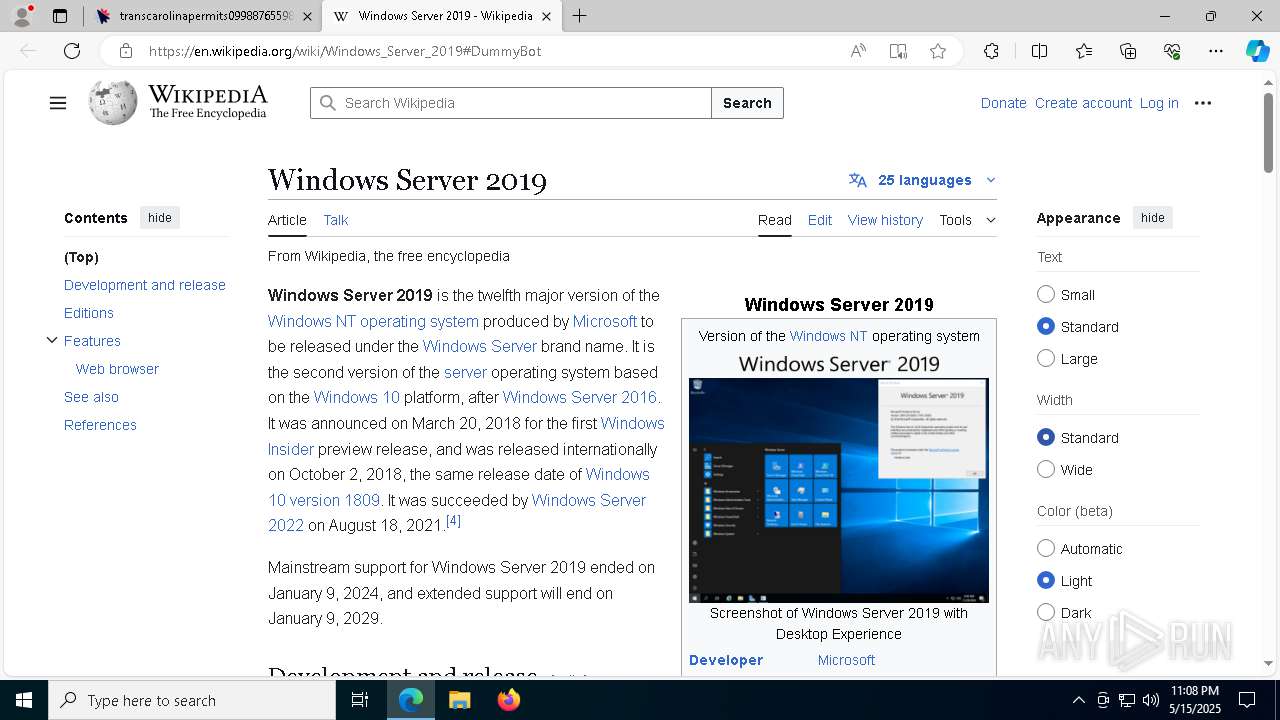Toggle Split screen icon
This screenshot has height=720, width=1280.
[1039, 51]
